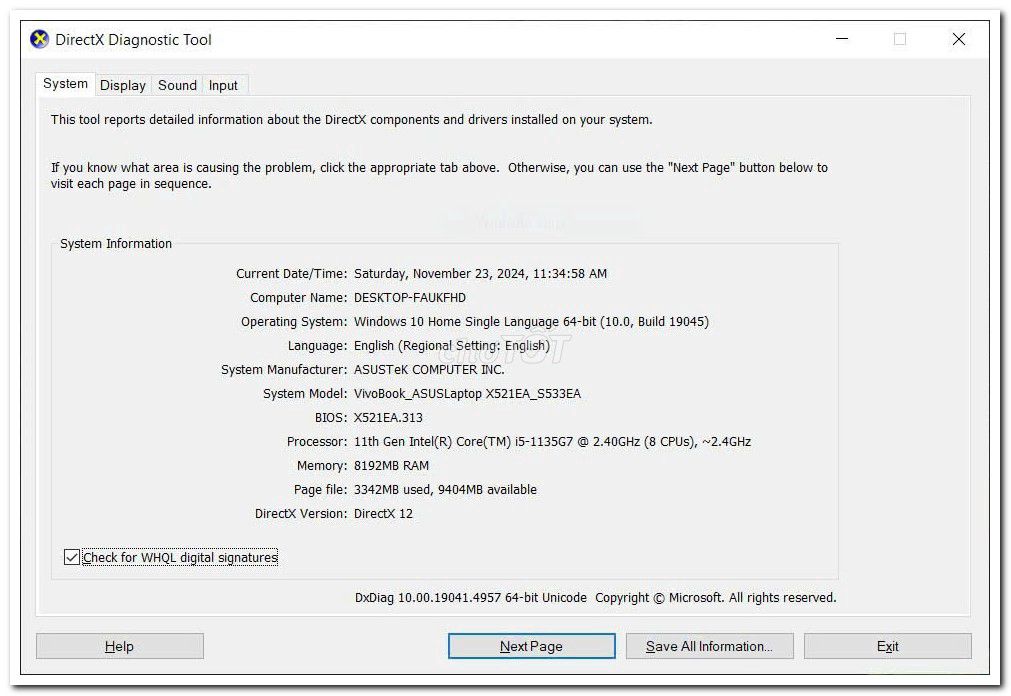This screenshot has height=696, width=1011.
Task: Select computer name 'DESKTOP-FAUKFHD'
Action: 410,297
